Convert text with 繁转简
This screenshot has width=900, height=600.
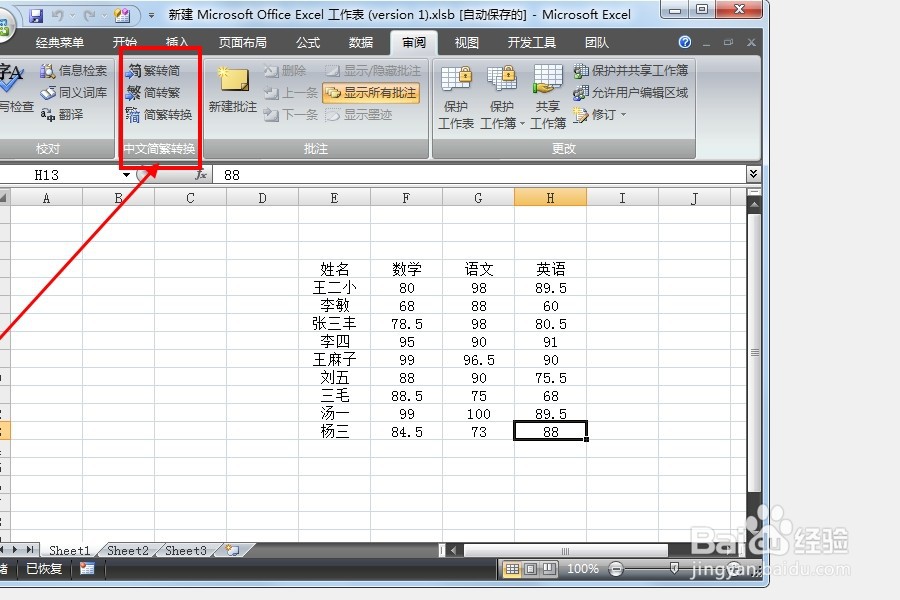click(153, 71)
